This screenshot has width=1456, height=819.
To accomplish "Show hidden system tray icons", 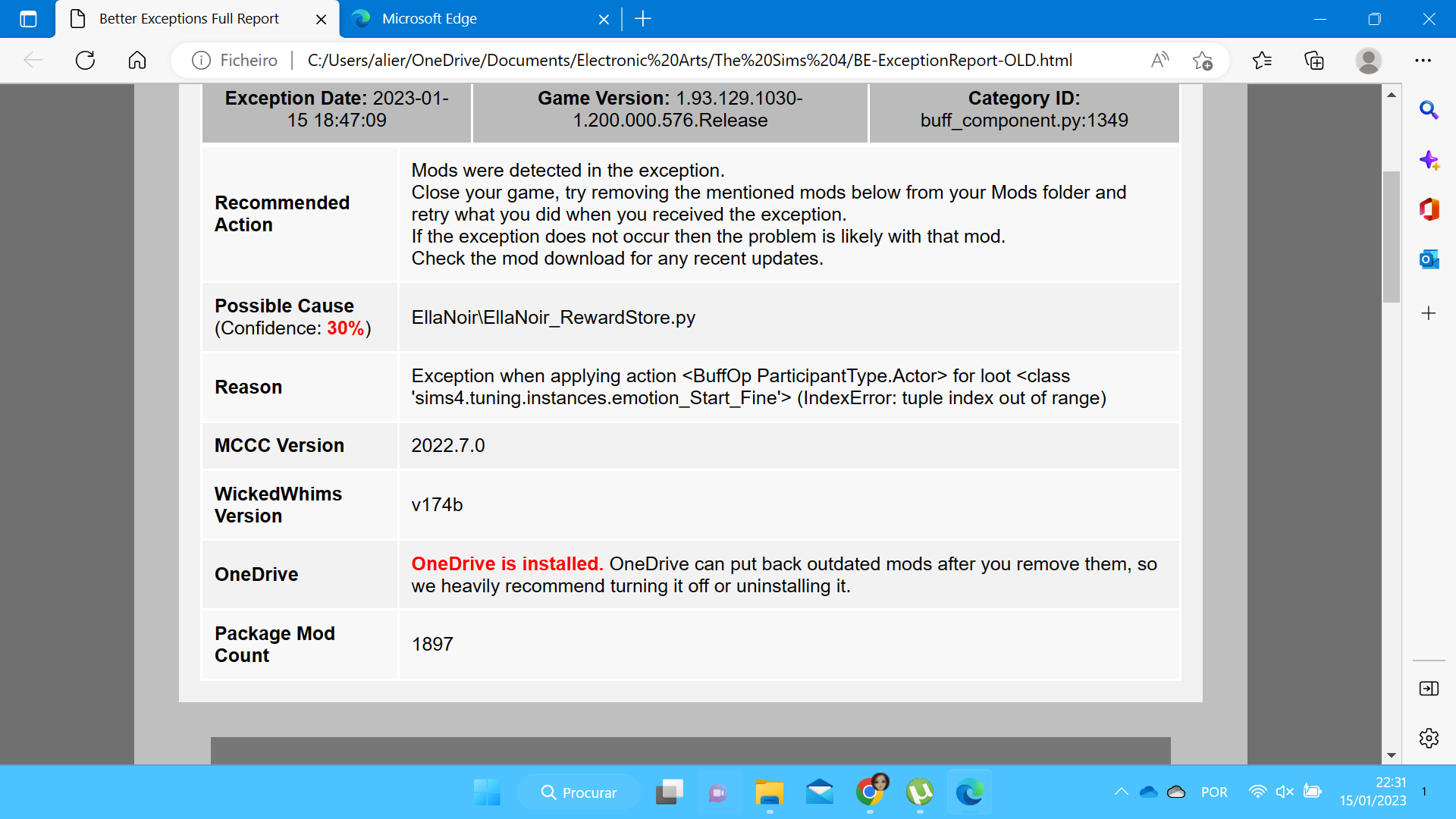I will click(x=1122, y=792).
